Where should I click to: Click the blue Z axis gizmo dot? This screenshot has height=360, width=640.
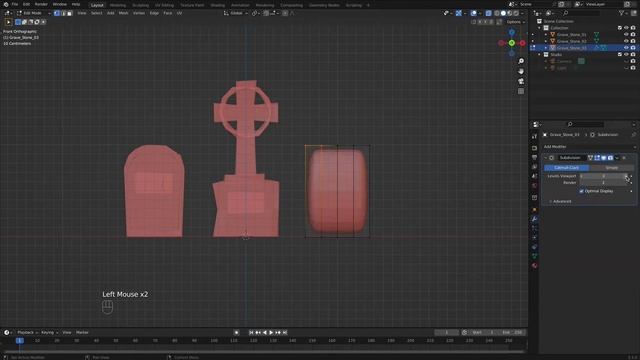(511, 32)
